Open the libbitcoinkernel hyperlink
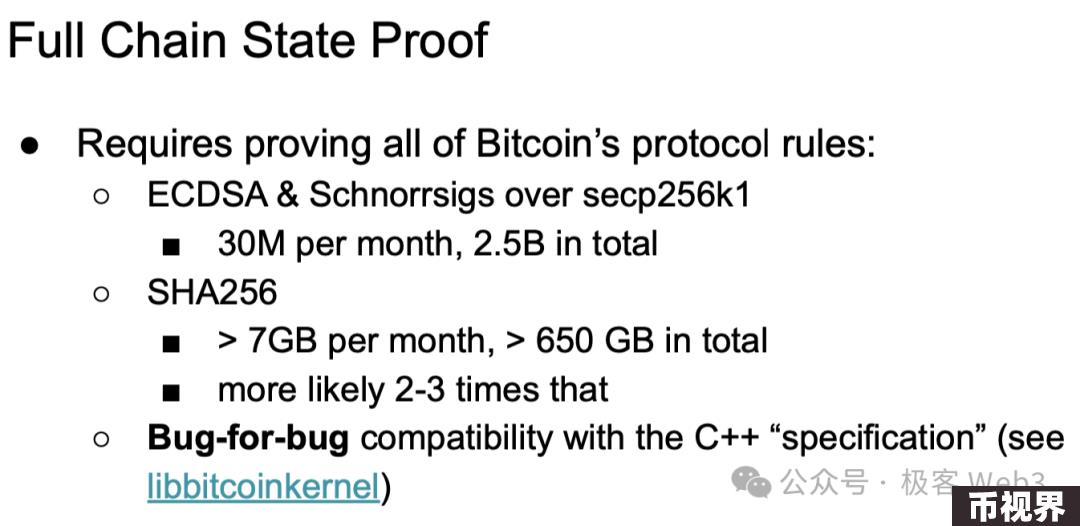The width and height of the screenshot is (1080, 526). [x=264, y=487]
